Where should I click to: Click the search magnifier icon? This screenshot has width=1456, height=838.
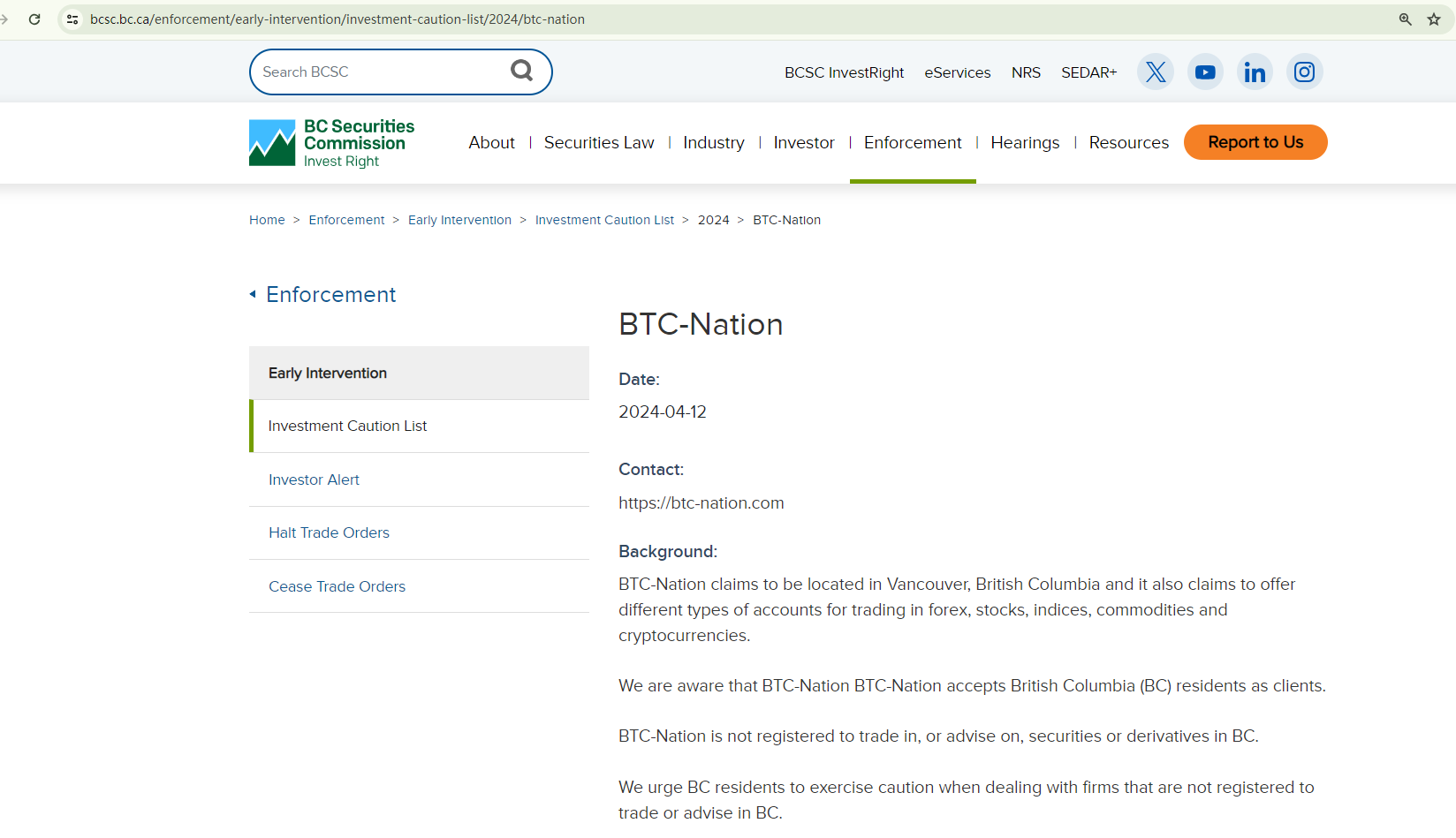coord(522,71)
